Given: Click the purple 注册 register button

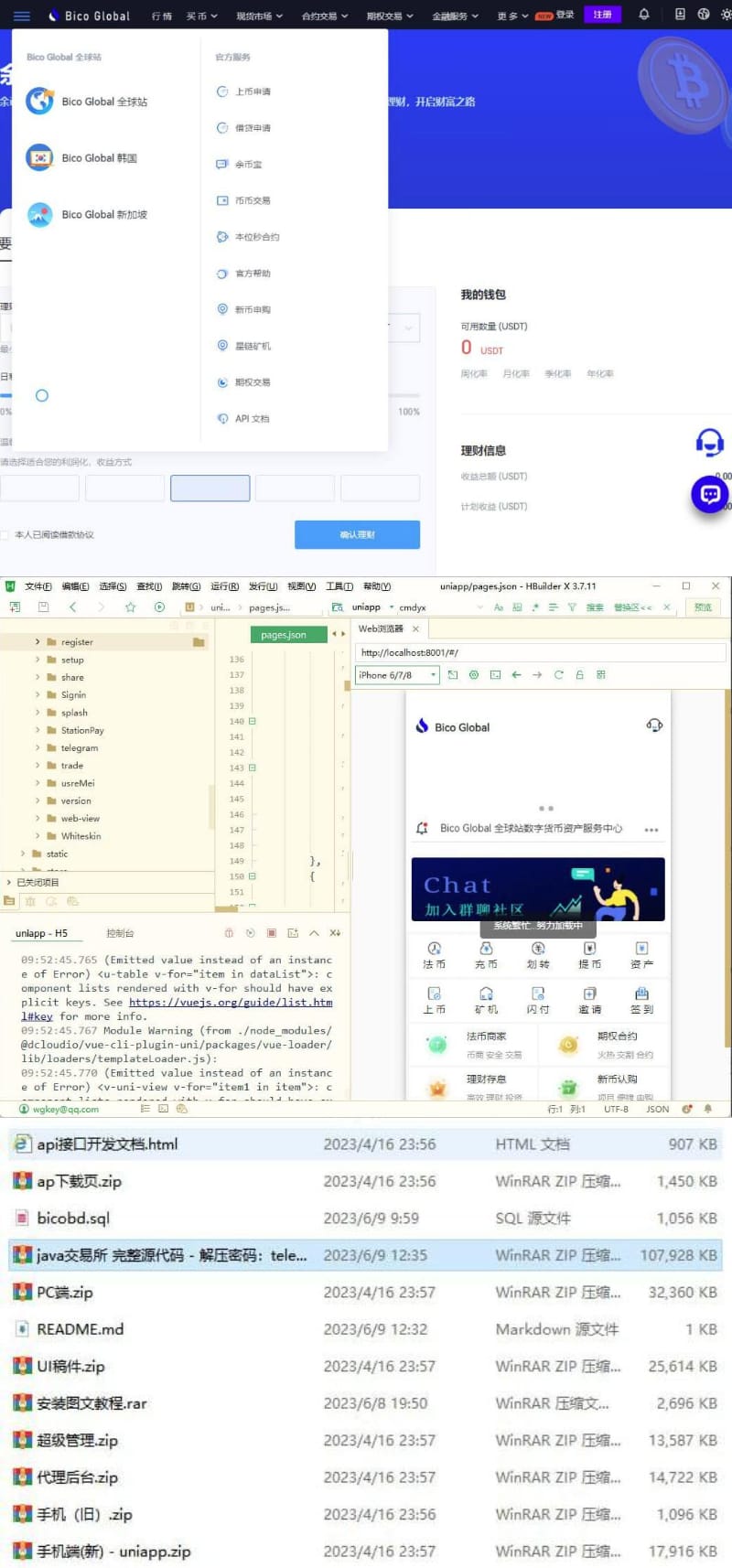Looking at the screenshot, I should (602, 15).
